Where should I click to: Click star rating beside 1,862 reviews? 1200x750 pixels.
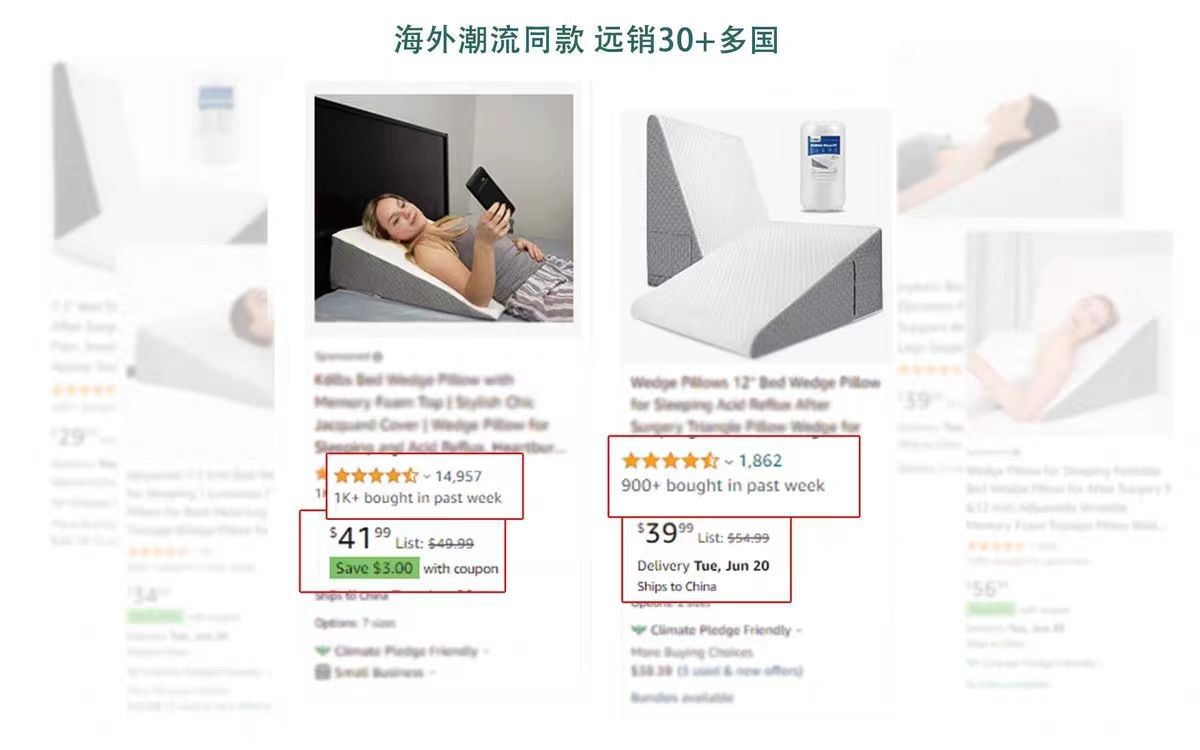[x=670, y=461]
